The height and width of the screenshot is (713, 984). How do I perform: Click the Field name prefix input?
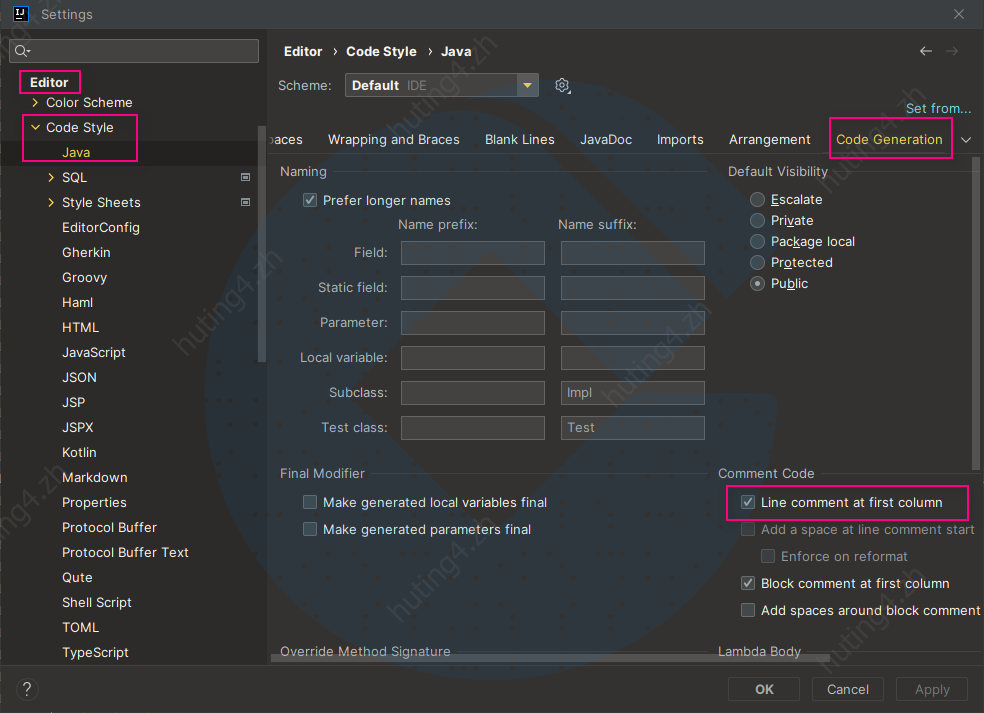[x=473, y=253]
